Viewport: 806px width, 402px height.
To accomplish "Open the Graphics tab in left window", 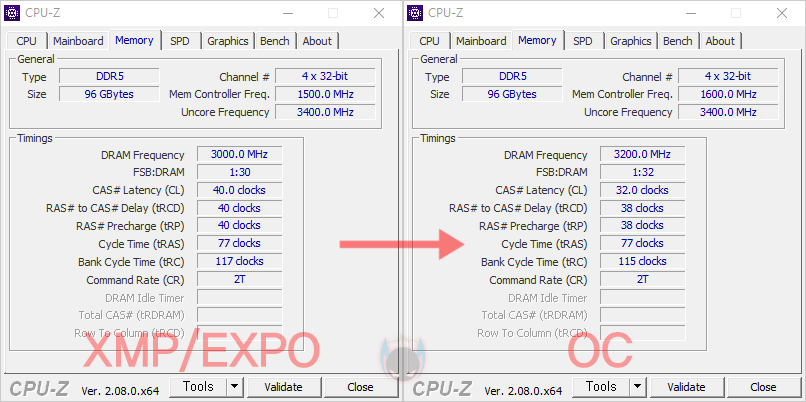I will [x=228, y=41].
